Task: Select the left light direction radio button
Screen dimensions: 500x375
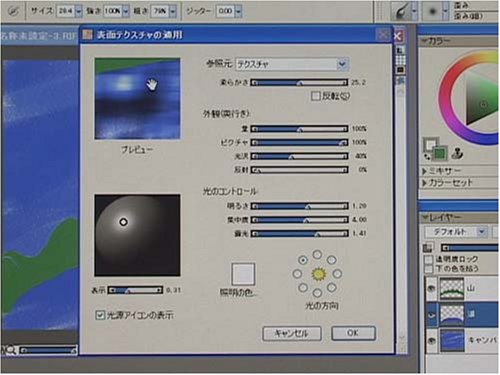Action: [297, 274]
